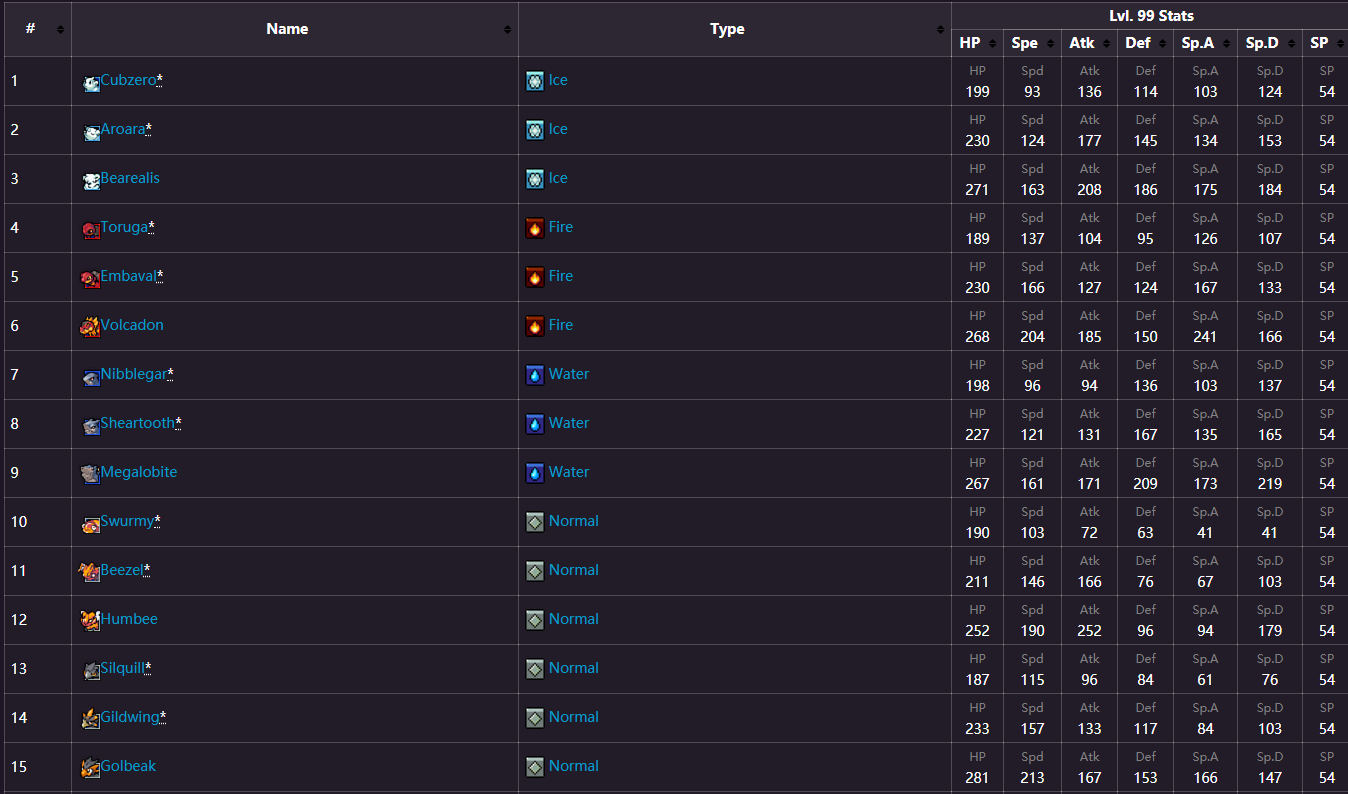The image size is (1348, 794).
Task: Open the Bearealis page link
Action: (x=130, y=178)
